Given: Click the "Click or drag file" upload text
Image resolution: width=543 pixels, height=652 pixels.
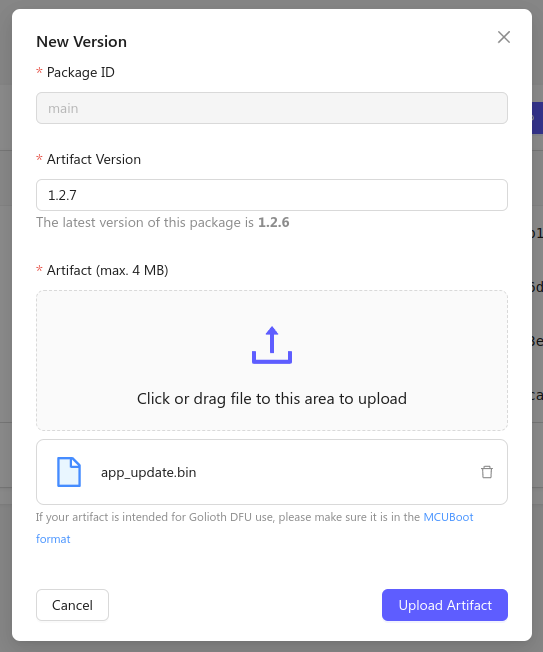Looking at the screenshot, I should [272, 398].
